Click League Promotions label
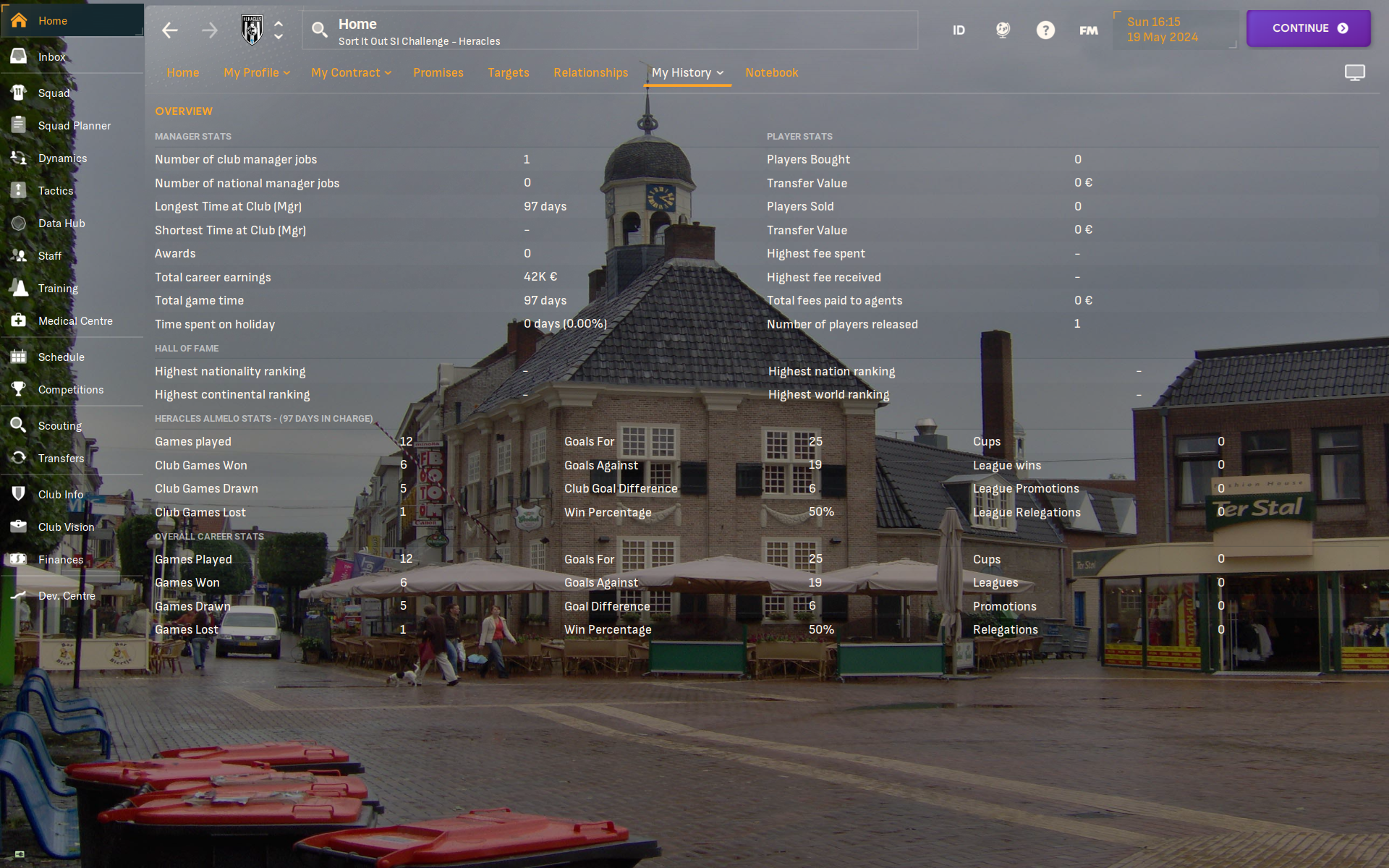Screen dimensions: 1389x868 pos(1026,488)
